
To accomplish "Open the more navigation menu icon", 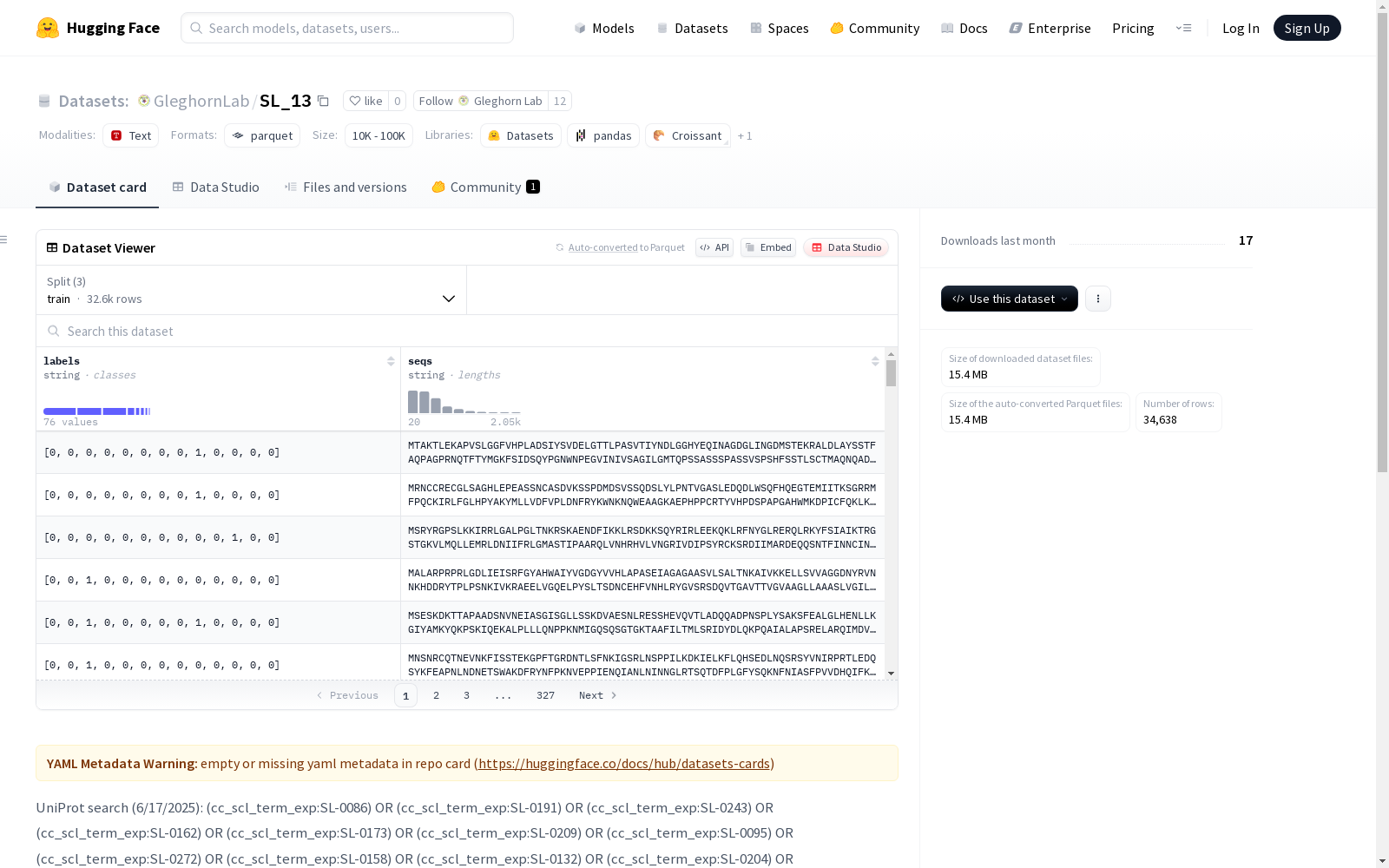I will coord(1183,28).
